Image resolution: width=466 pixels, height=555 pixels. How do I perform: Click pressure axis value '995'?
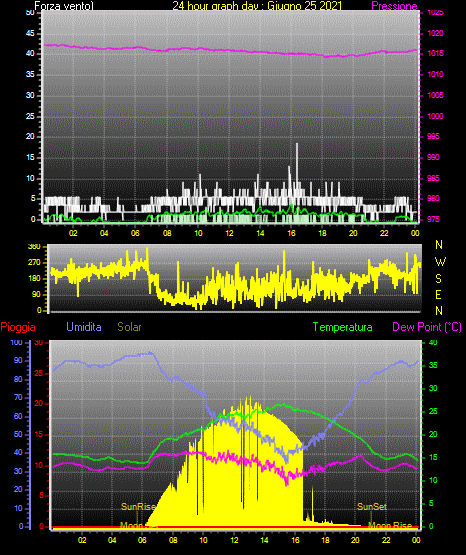[x=433, y=136]
